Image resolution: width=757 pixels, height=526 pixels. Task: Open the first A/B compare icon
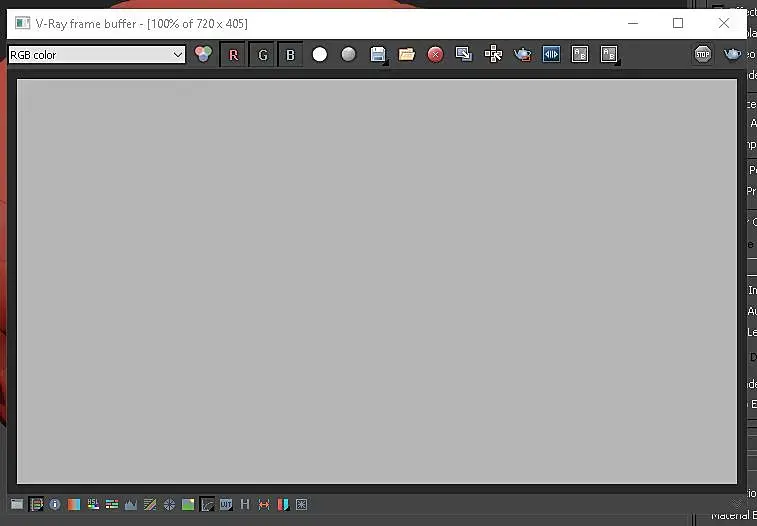[x=580, y=54]
